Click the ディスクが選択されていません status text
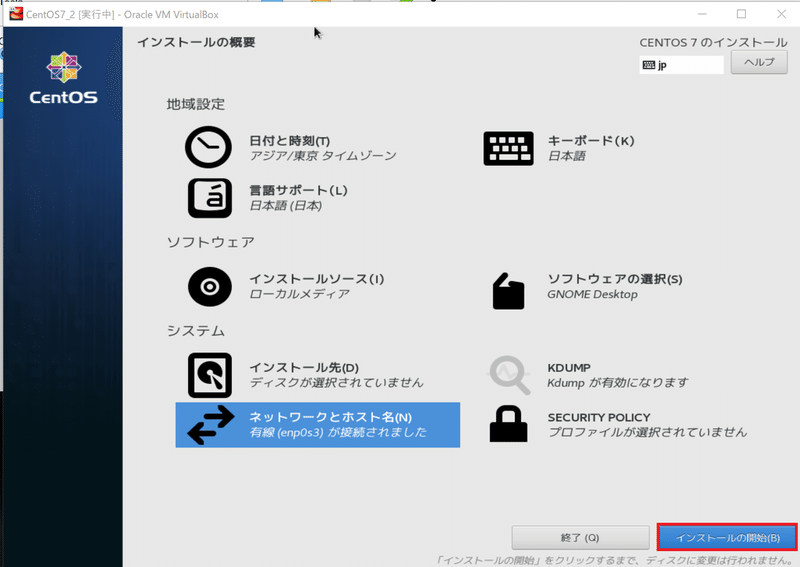This screenshot has width=800, height=567. pos(336,383)
